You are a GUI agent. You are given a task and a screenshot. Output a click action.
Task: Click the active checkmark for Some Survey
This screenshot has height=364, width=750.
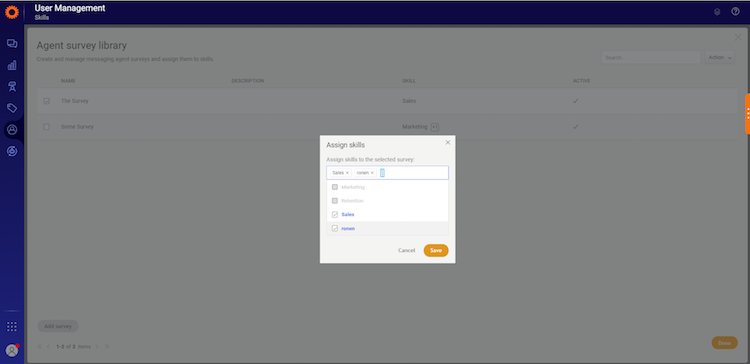[x=576, y=127]
